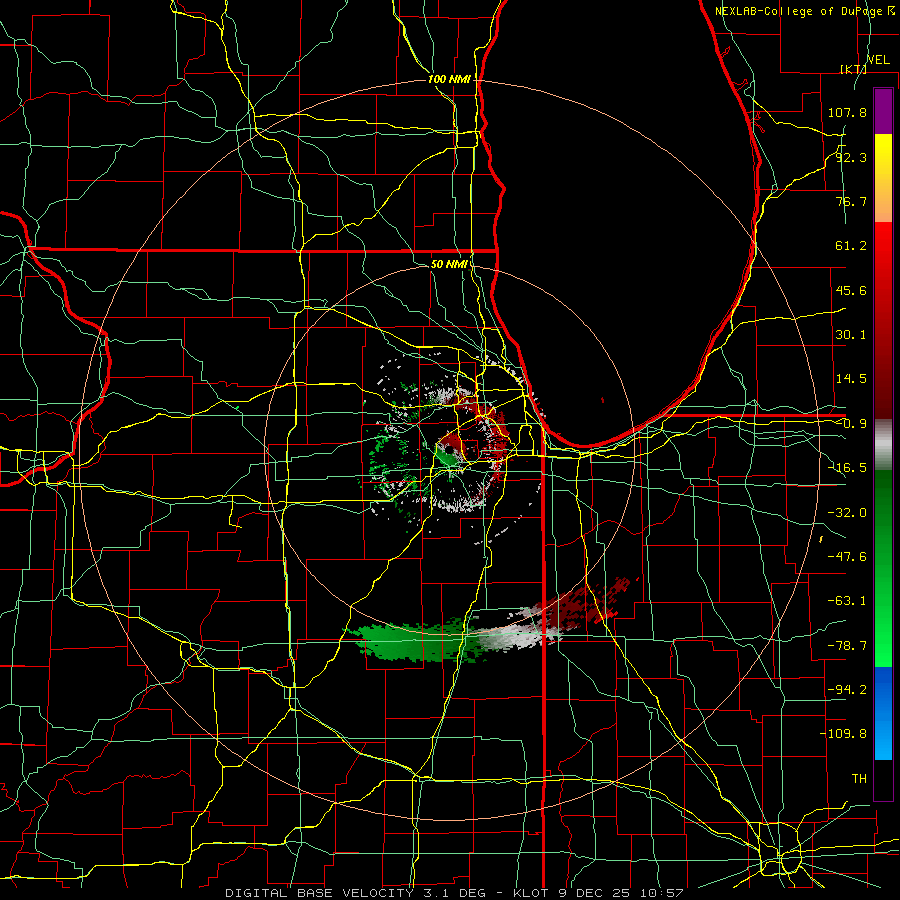Select the 107.8 value on the velocity scale
Image resolution: width=900 pixels, height=900 pixels.
[847, 112]
